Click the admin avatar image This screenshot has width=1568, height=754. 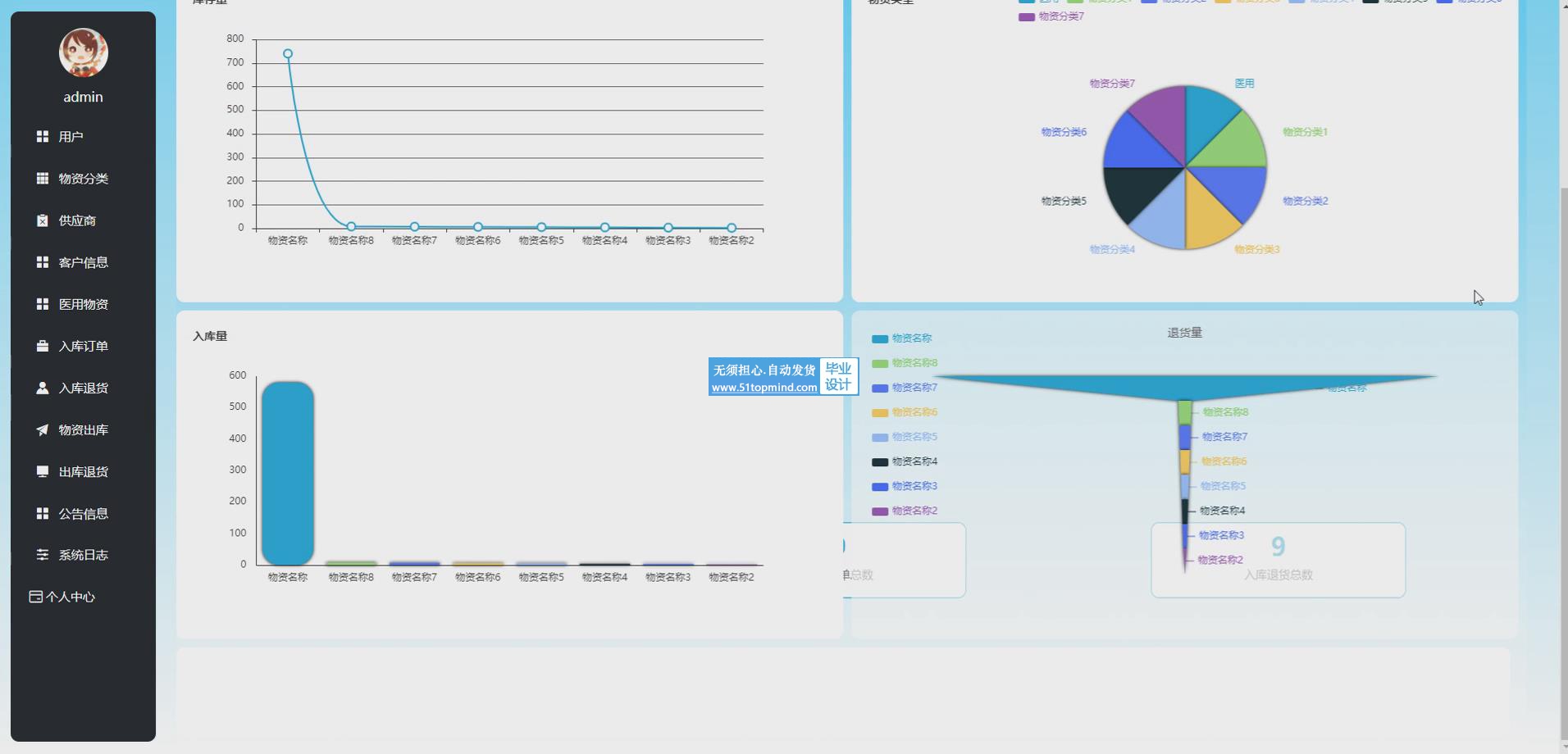[83, 52]
